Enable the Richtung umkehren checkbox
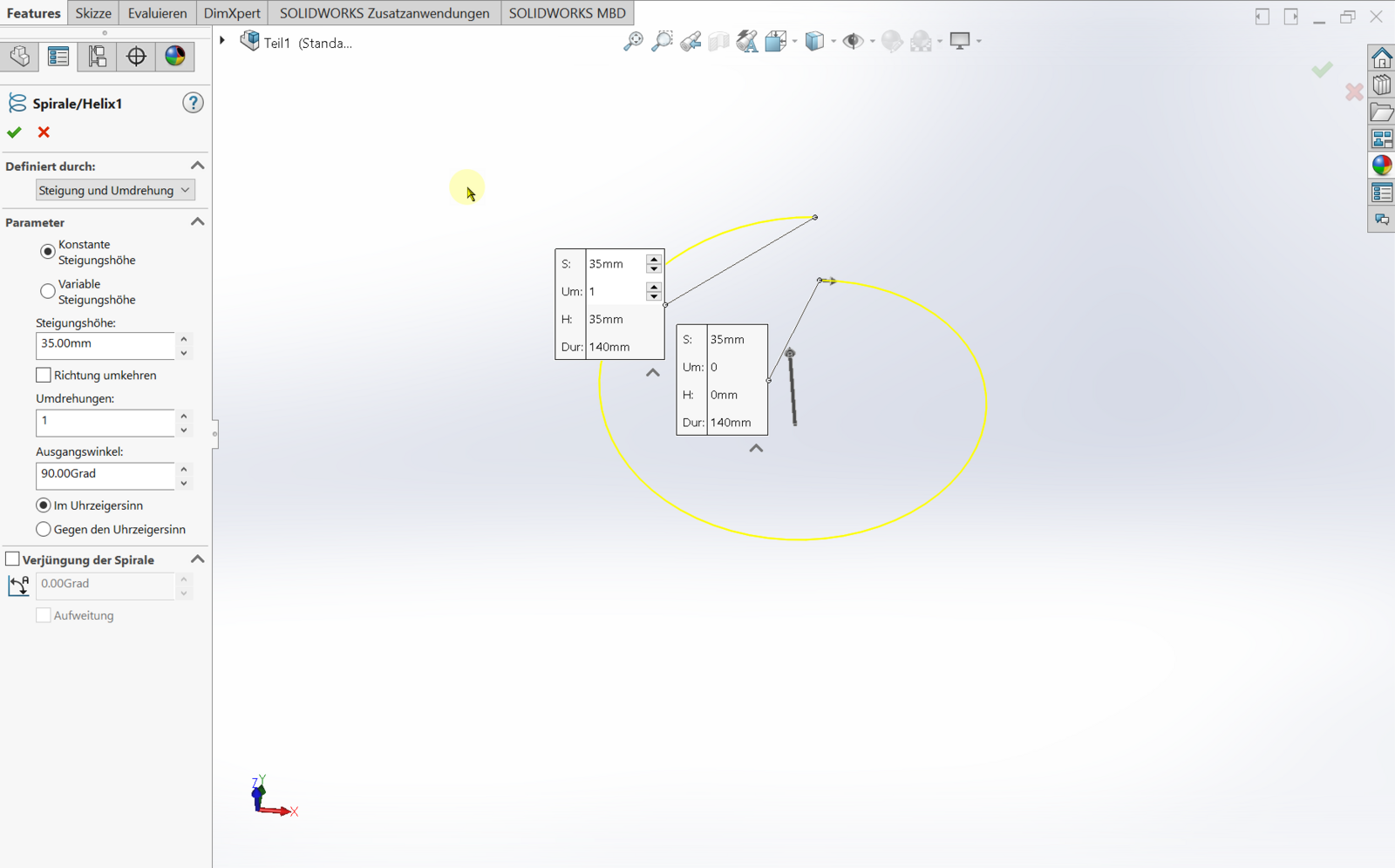The image size is (1395, 868). [x=44, y=375]
